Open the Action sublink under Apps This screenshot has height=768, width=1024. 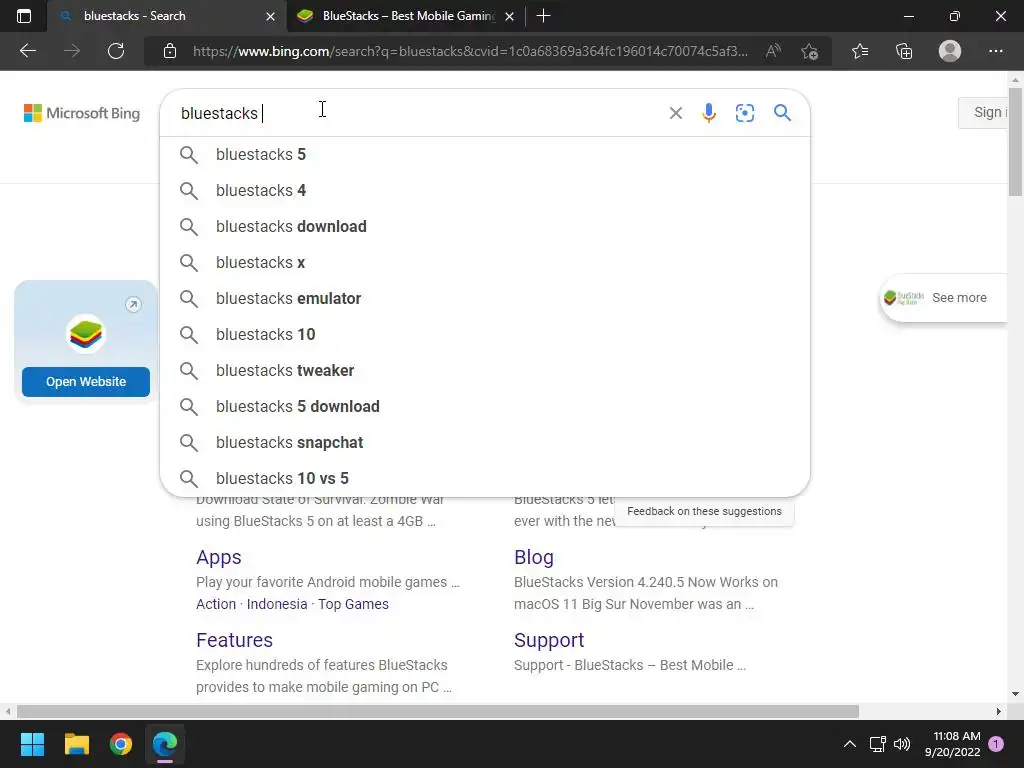click(x=216, y=604)
